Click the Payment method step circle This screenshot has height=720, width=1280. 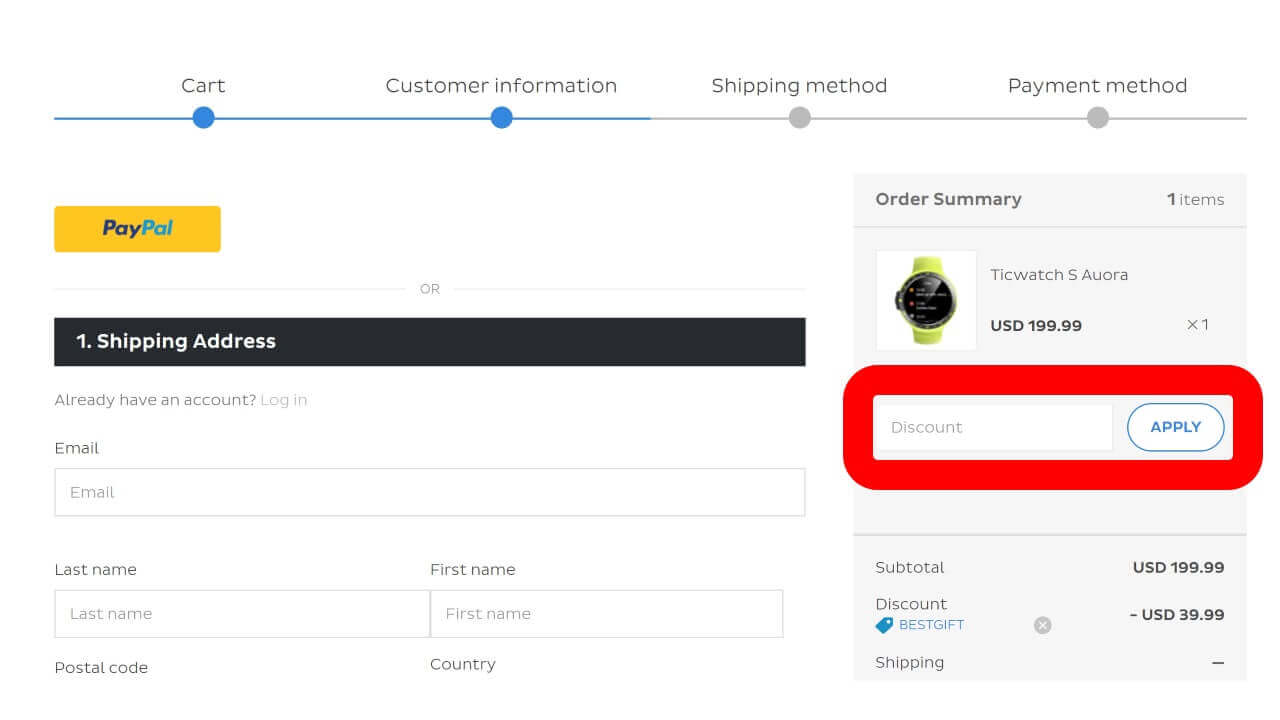pos(1097,118)
